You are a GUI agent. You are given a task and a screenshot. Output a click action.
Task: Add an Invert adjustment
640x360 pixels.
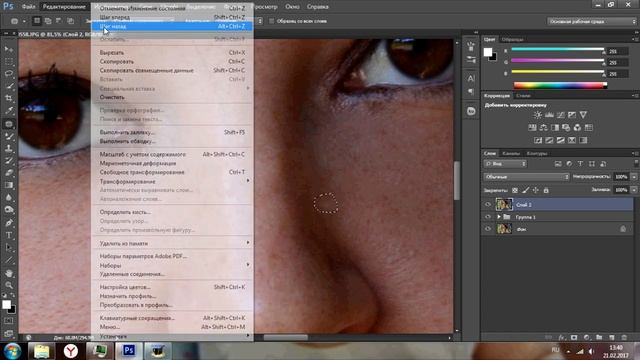(x=538, y=140)
